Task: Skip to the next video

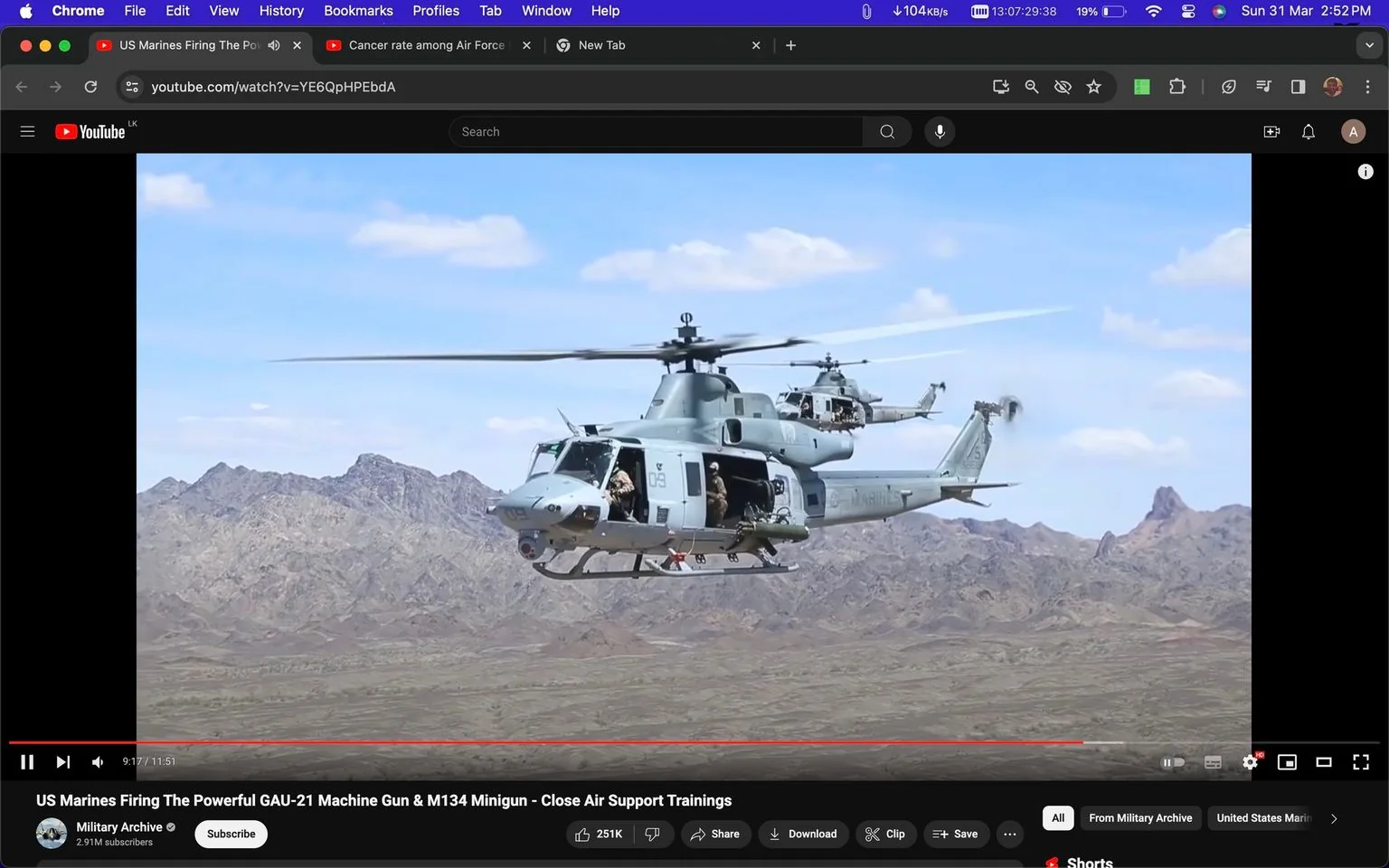Action: pyautogui.click(x=62, y=762)
